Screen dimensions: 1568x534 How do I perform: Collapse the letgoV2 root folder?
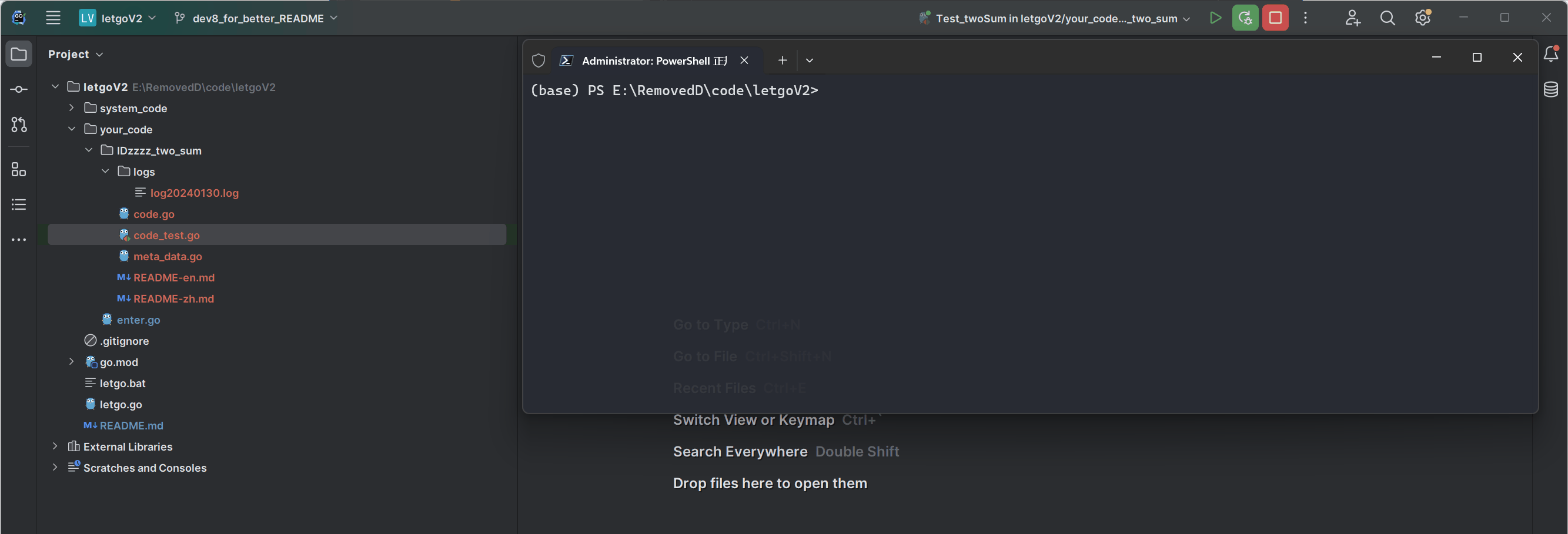tap(55, 86)
